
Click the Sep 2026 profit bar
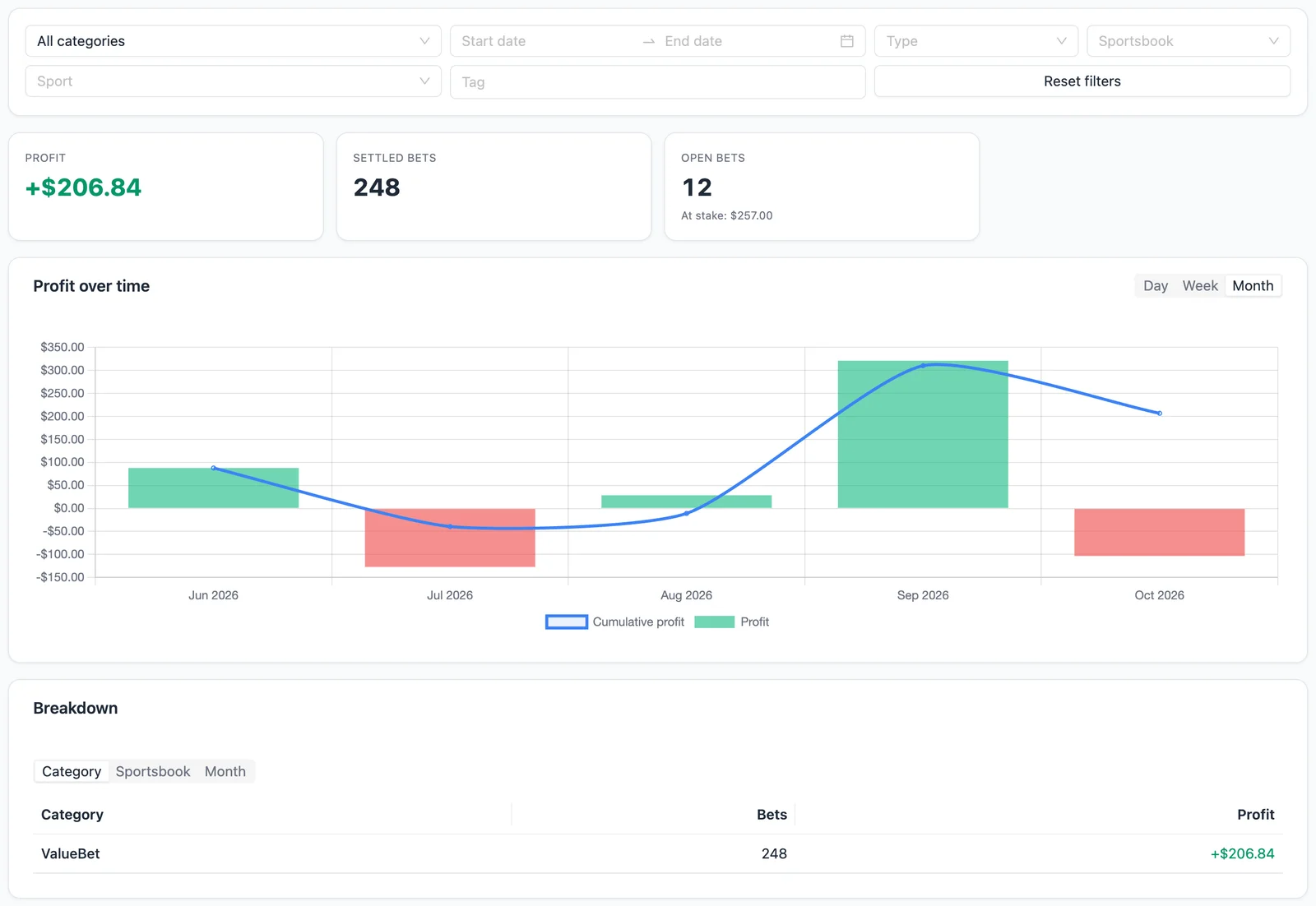pyautogui.click(x=923, y=434)
